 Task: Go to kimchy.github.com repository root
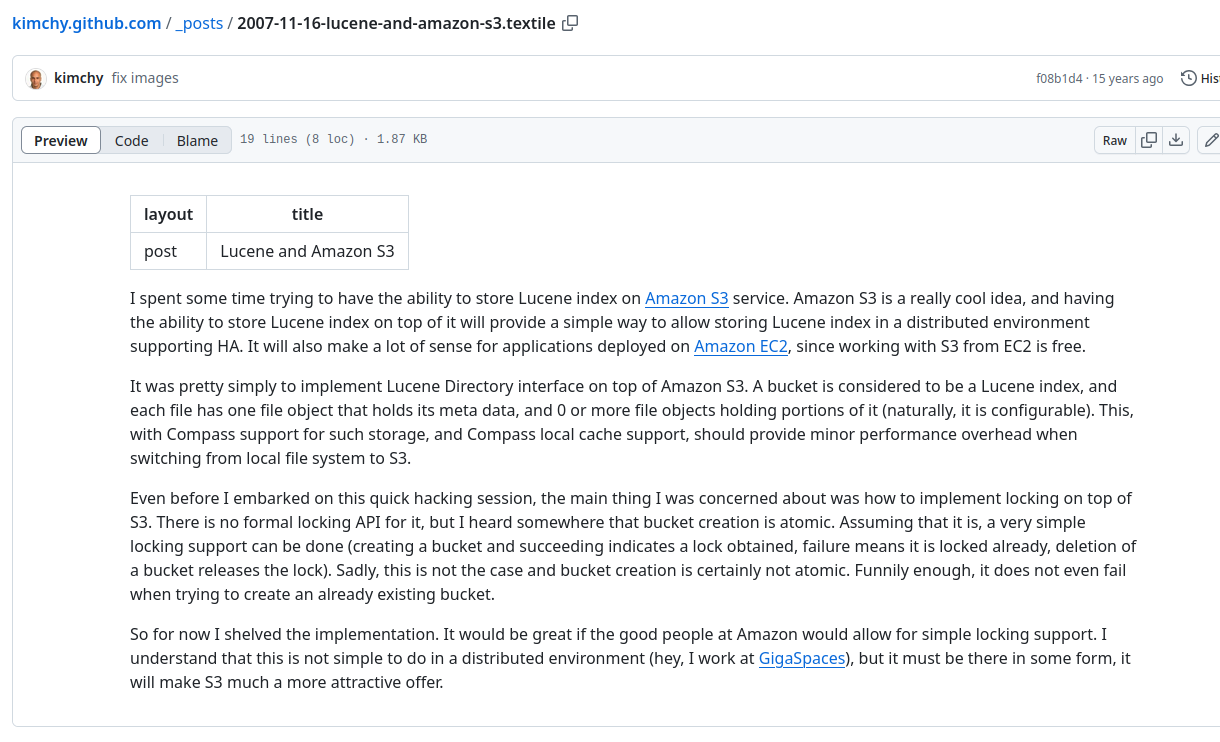[x=87, y=23]
